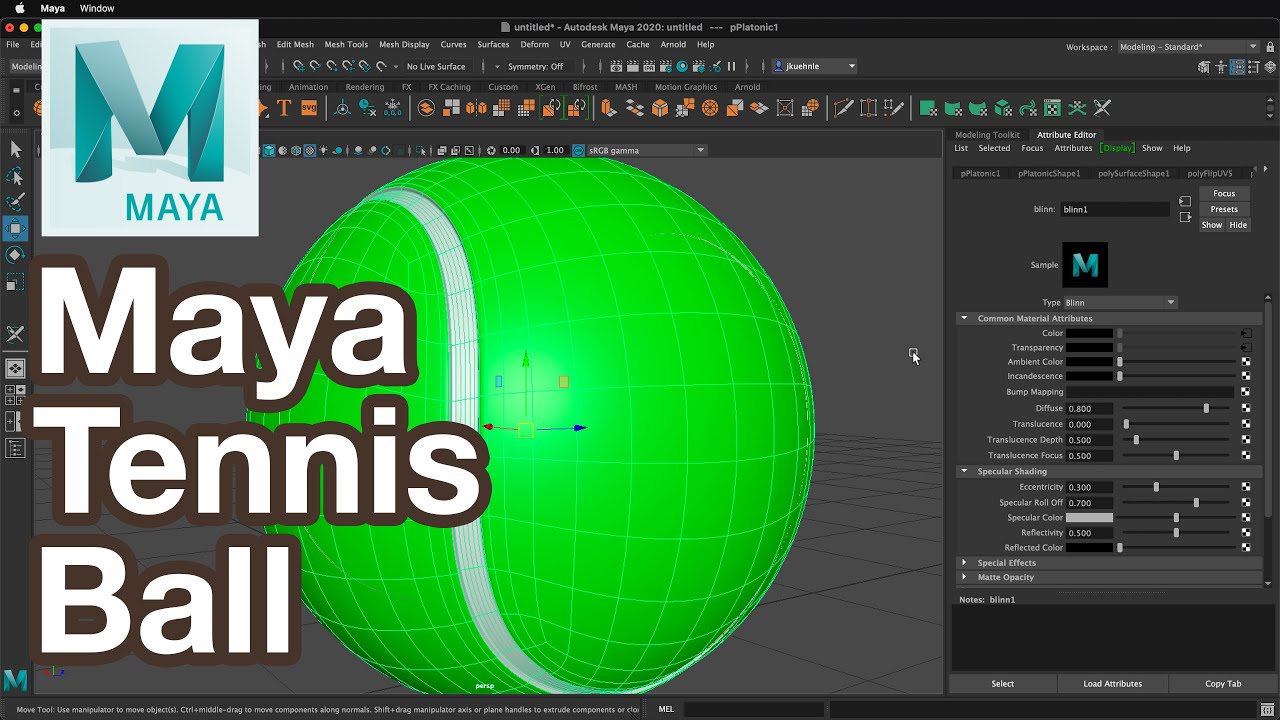Click the SVG import shelf icon
Viewport: 1280px width, 720px height.
pos(309,107)
